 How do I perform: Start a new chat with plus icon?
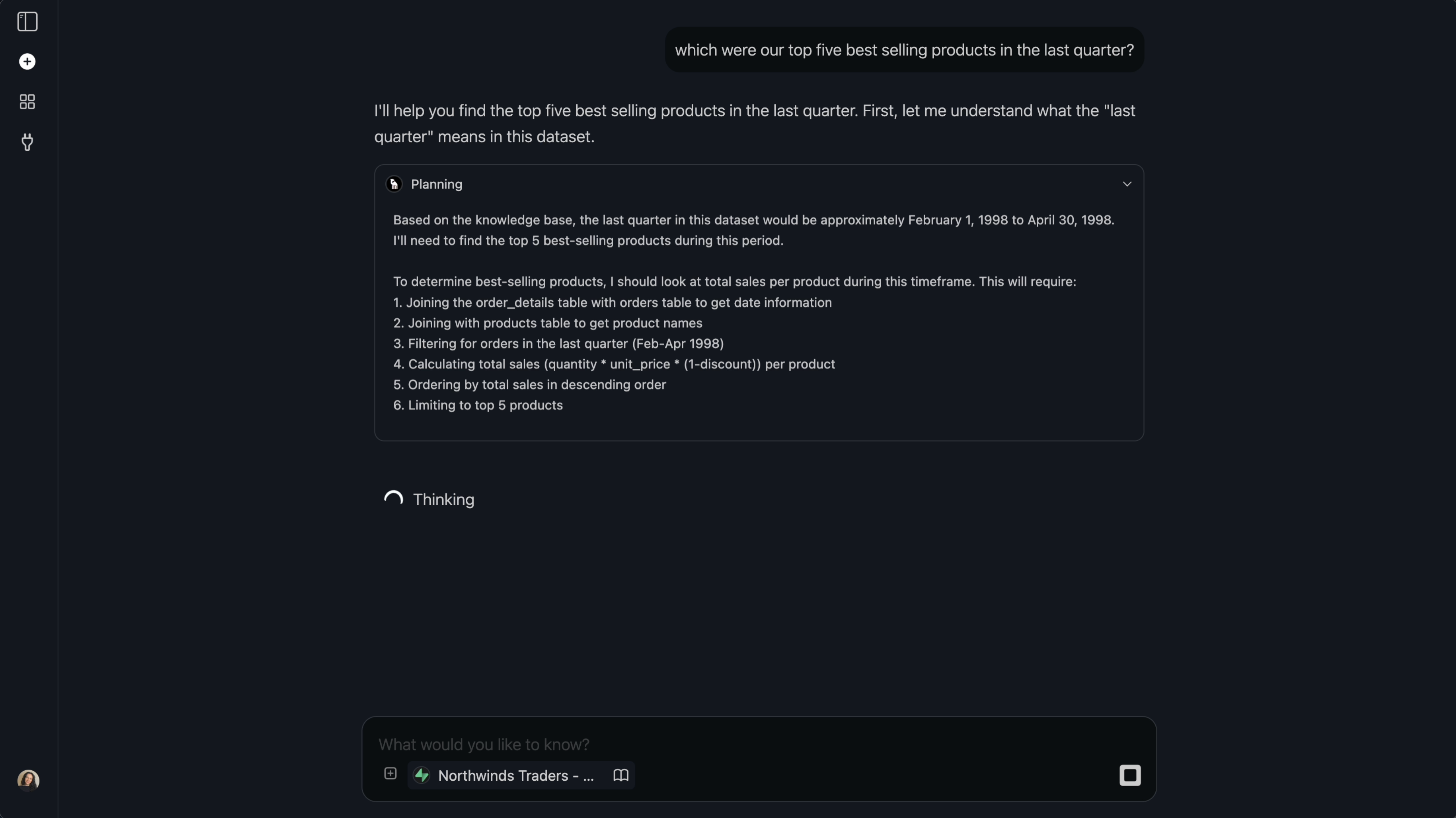click(x=27, y=62)
